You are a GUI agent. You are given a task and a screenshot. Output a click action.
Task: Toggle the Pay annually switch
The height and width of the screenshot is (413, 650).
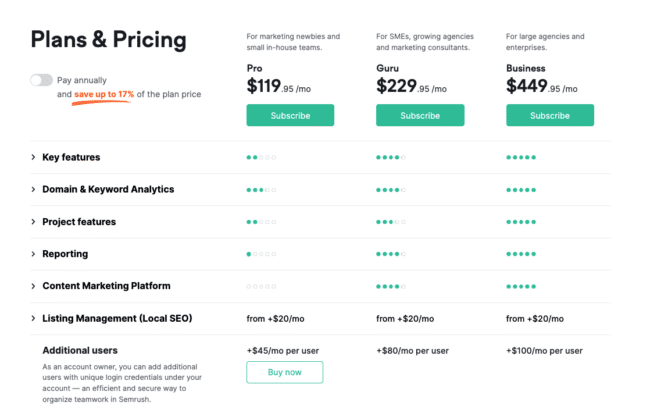point(41,80)
